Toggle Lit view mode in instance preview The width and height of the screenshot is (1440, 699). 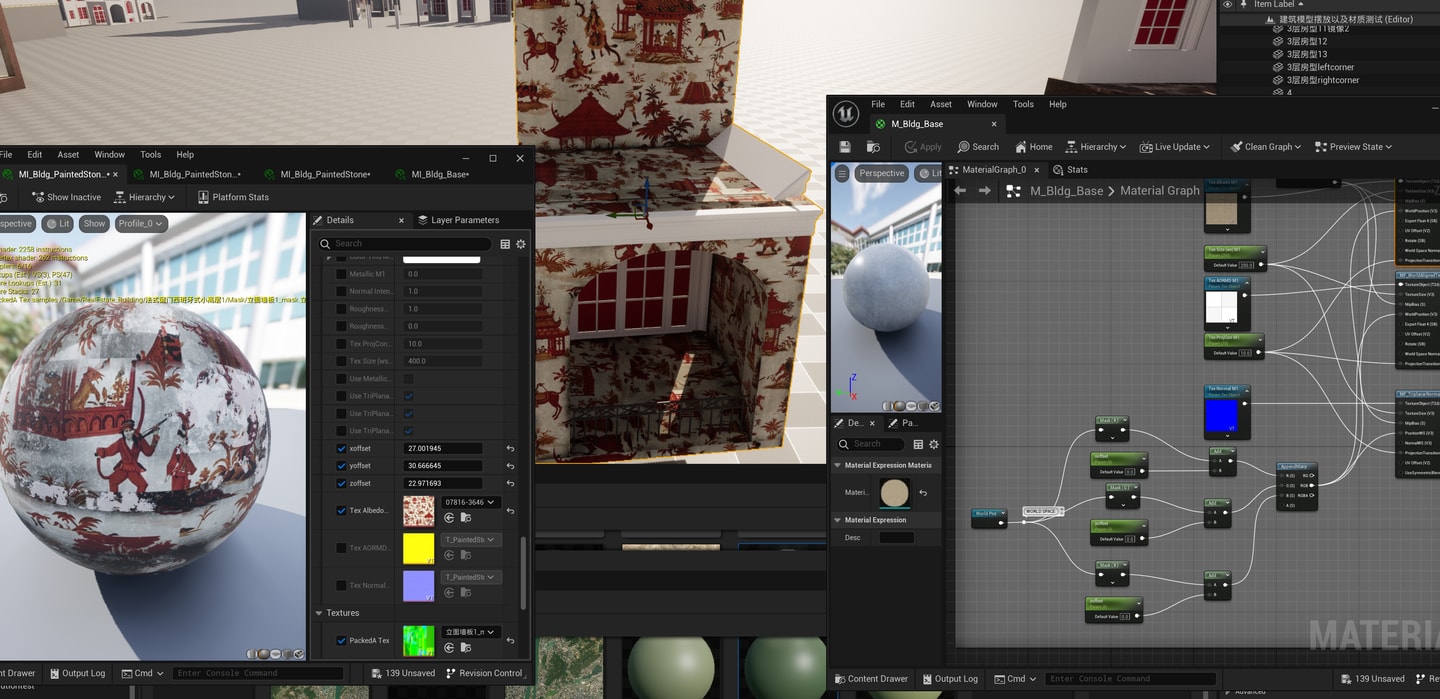point(57,224)
